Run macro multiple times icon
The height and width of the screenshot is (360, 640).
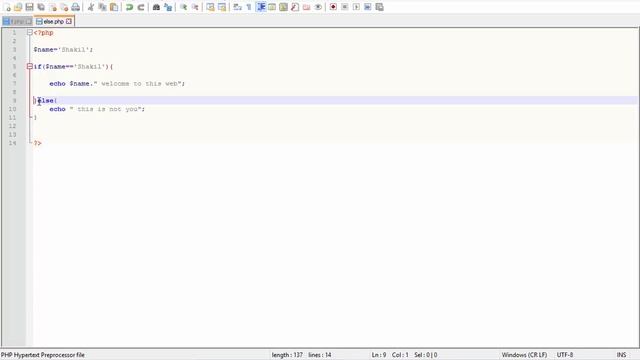[367, 7]
